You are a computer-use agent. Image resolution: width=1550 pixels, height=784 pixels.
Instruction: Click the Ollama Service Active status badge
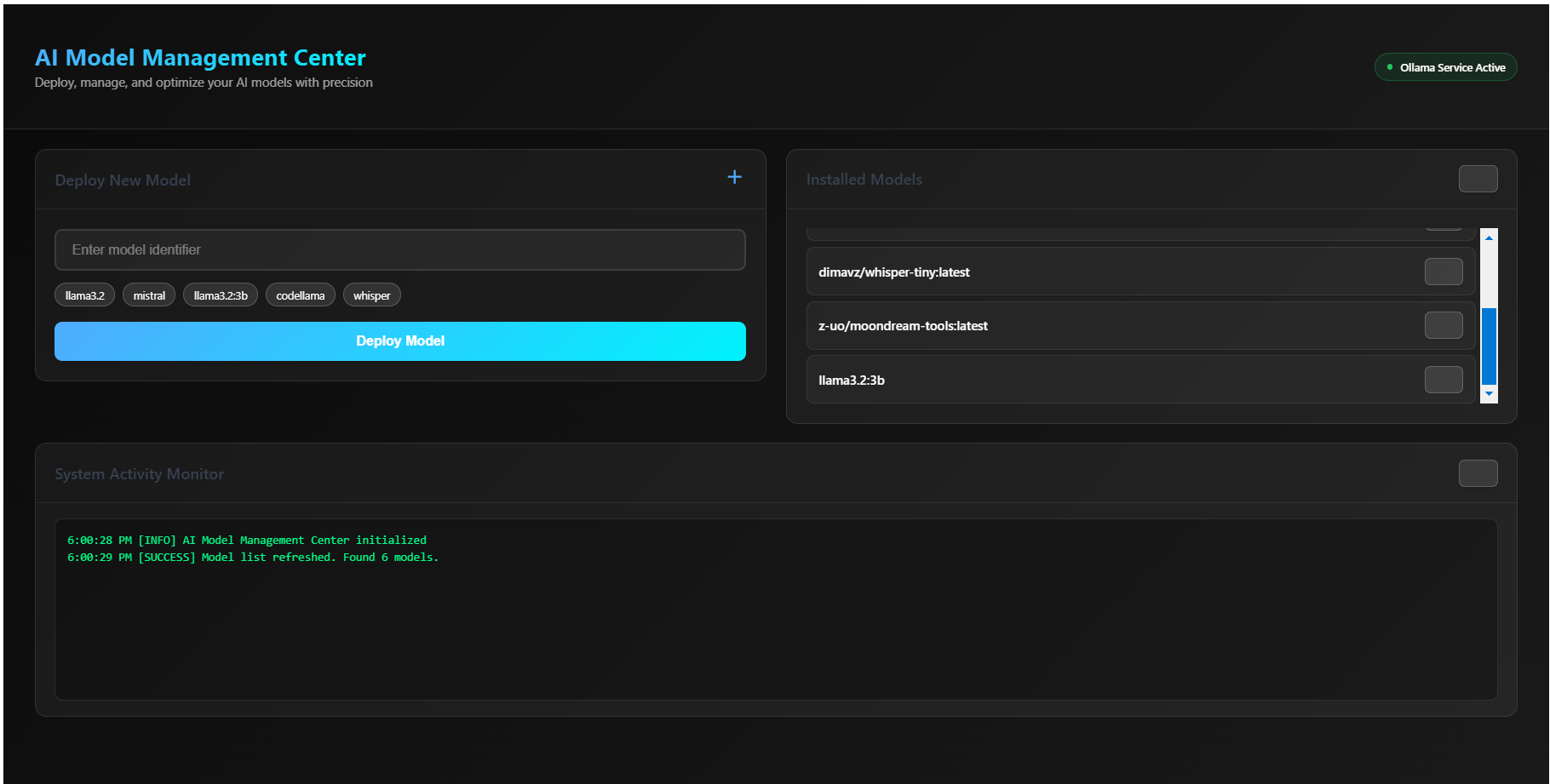coord(1445,67)
